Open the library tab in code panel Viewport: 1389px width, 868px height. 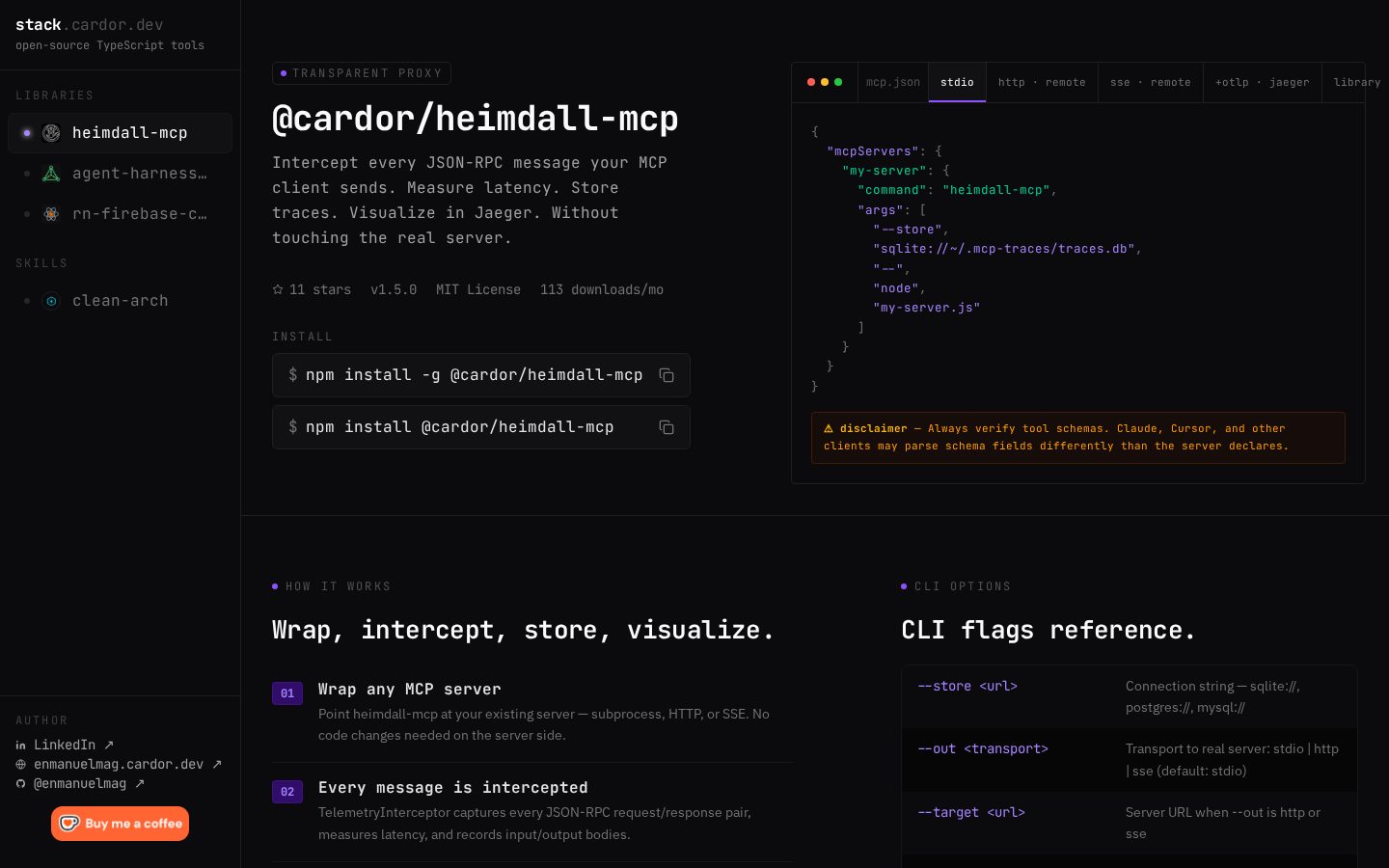coord(1356,83)
